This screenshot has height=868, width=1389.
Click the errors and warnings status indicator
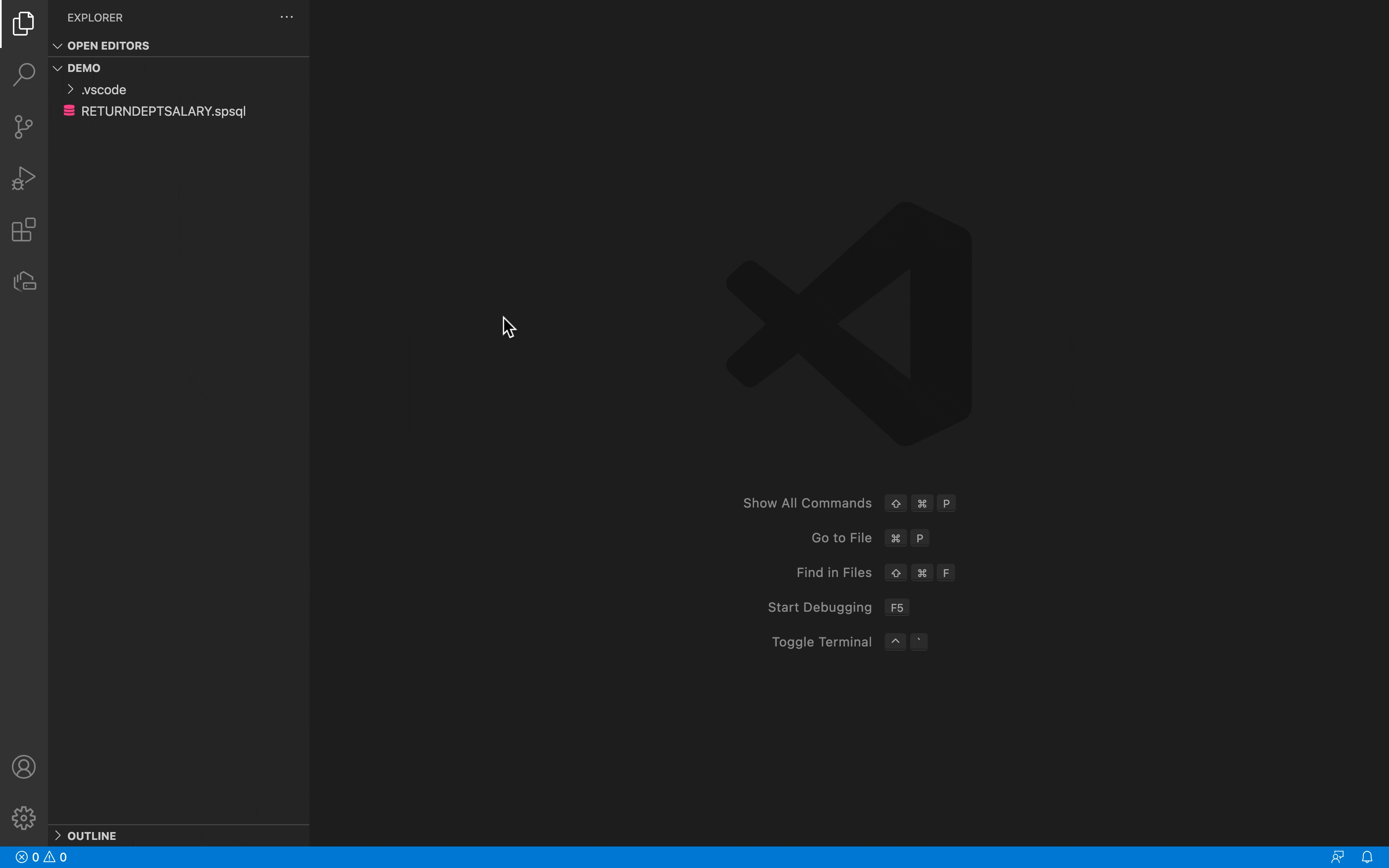[x=41, y=857]
